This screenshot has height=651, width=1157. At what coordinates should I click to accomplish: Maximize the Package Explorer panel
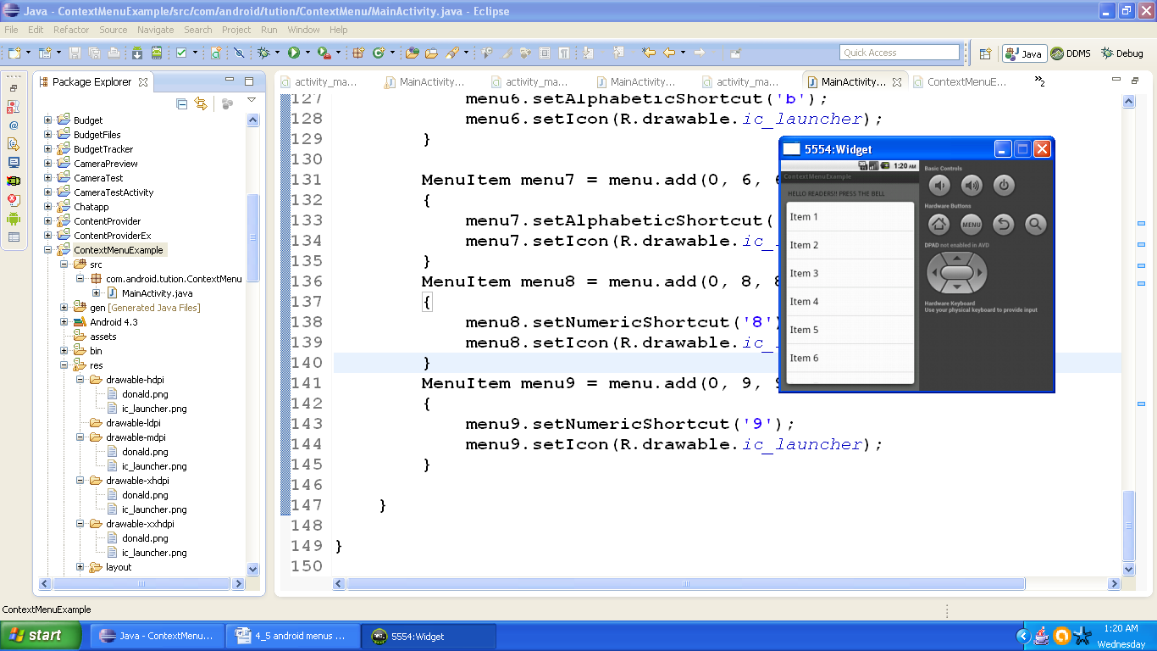point(249,80)
